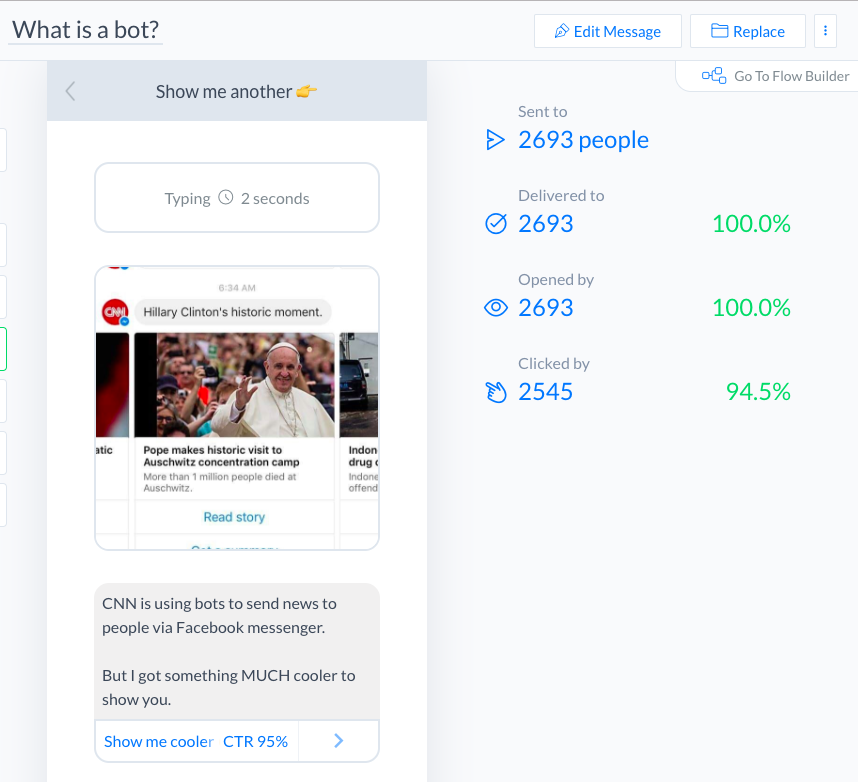Click the Pope image in CNN preview

click(234, 385)
